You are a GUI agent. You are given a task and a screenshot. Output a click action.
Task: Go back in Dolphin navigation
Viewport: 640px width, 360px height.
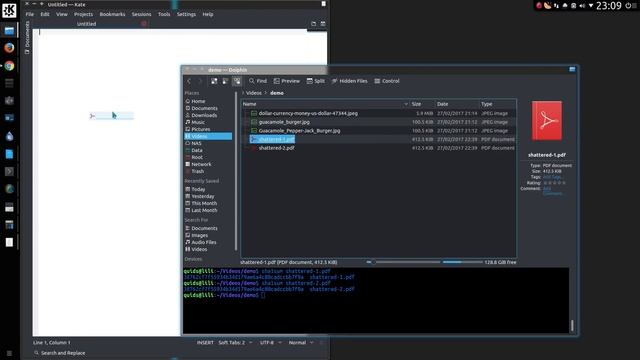tap(189, 81)
